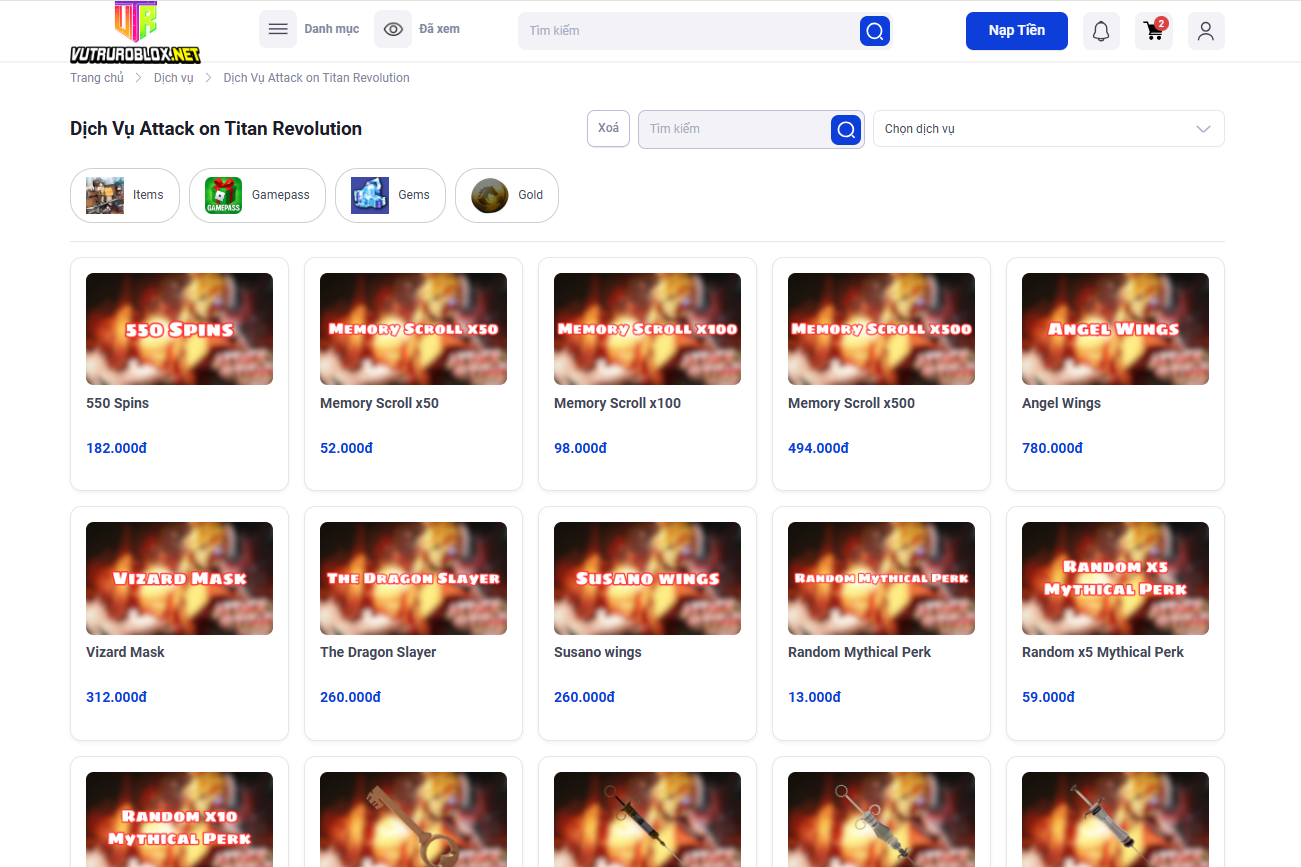Open the Memory Scroll x100 thumbnail
Screen dimensions: 1301x867
648,329
